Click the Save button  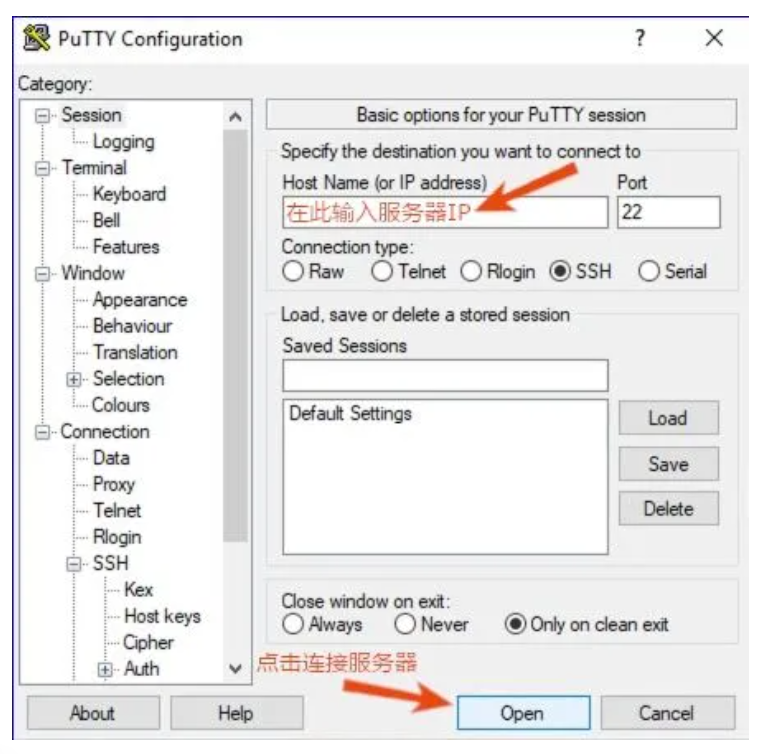pyautogui.click(x=668, y=464)
